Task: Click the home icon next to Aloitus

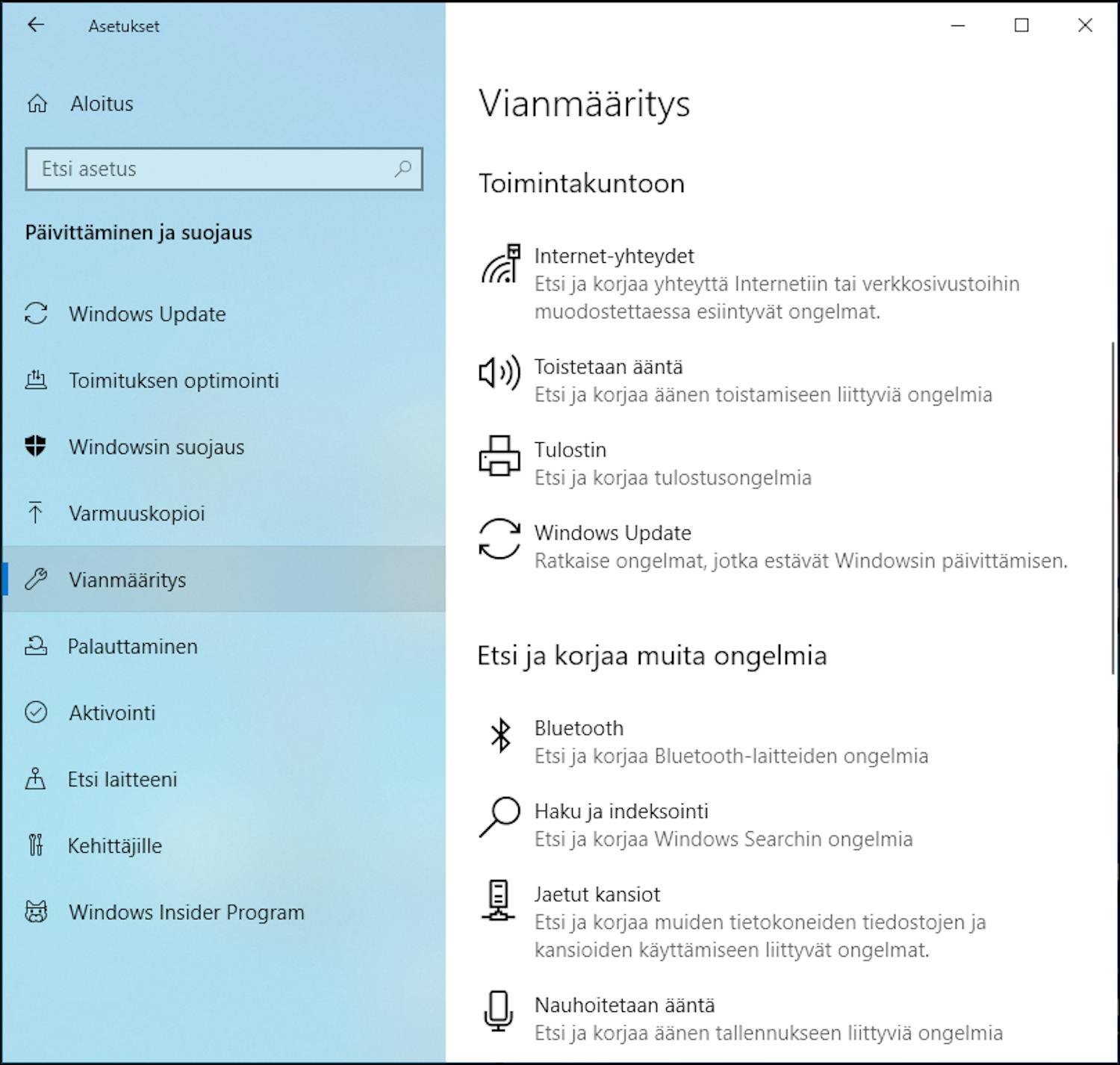Action: click(x=36, y=103)
